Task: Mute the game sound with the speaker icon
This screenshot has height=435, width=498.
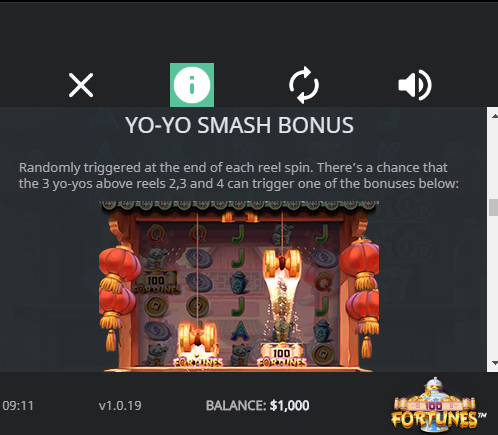Action: point(415,85)
